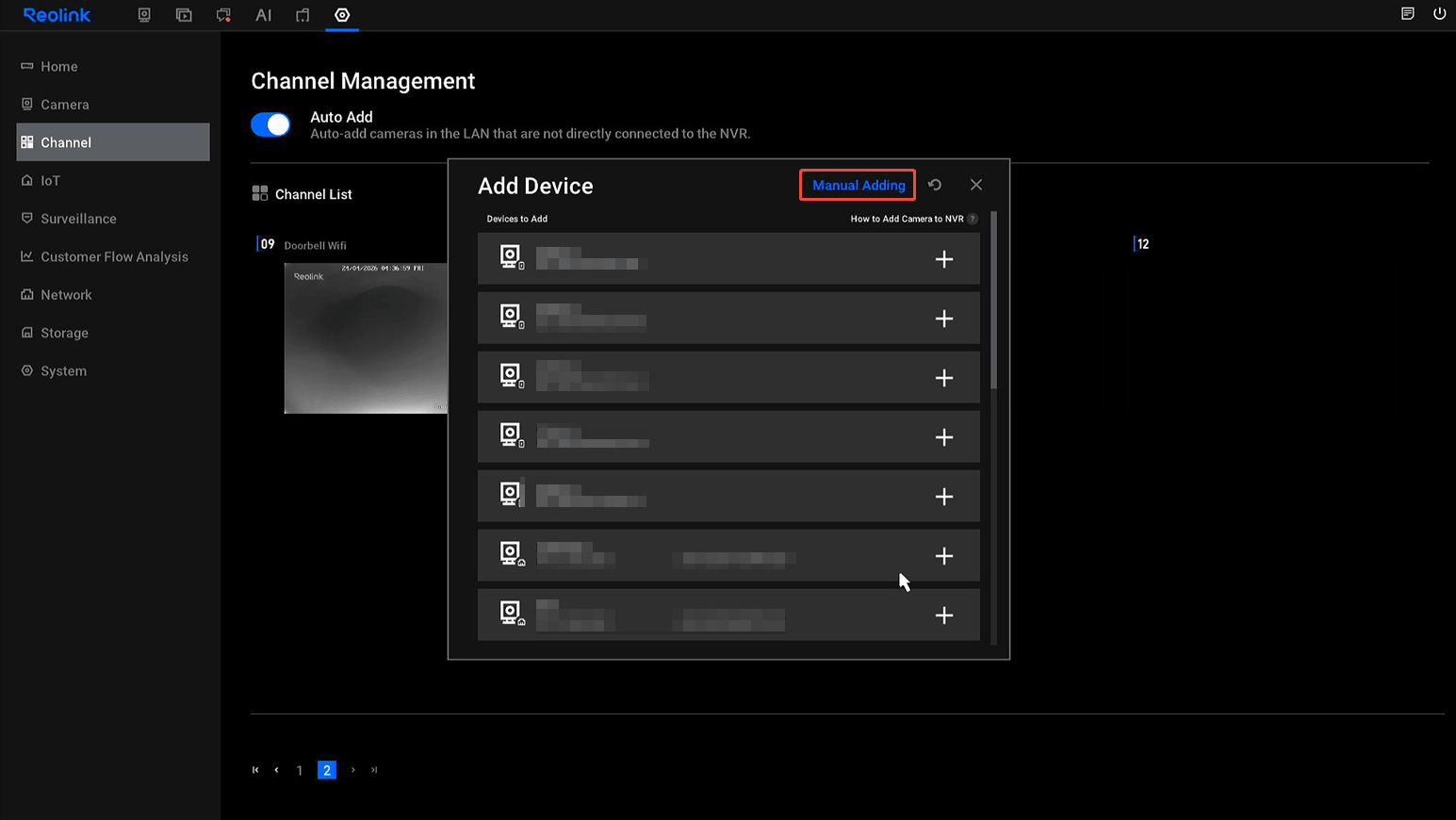Click the Doorbell Wifi channel label
Screen dimensions: 1456x820
coord(315,245)
